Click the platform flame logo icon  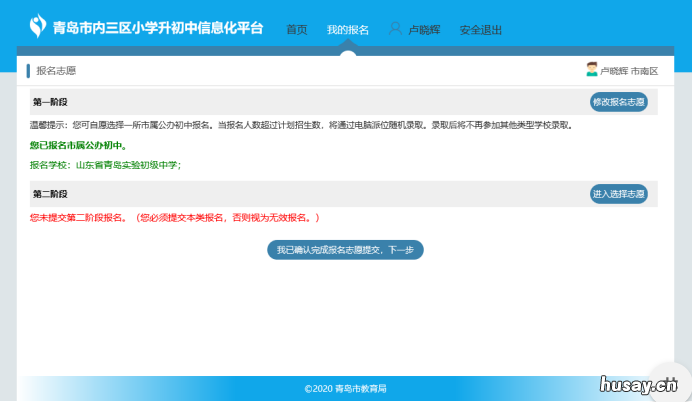point(38,26)
